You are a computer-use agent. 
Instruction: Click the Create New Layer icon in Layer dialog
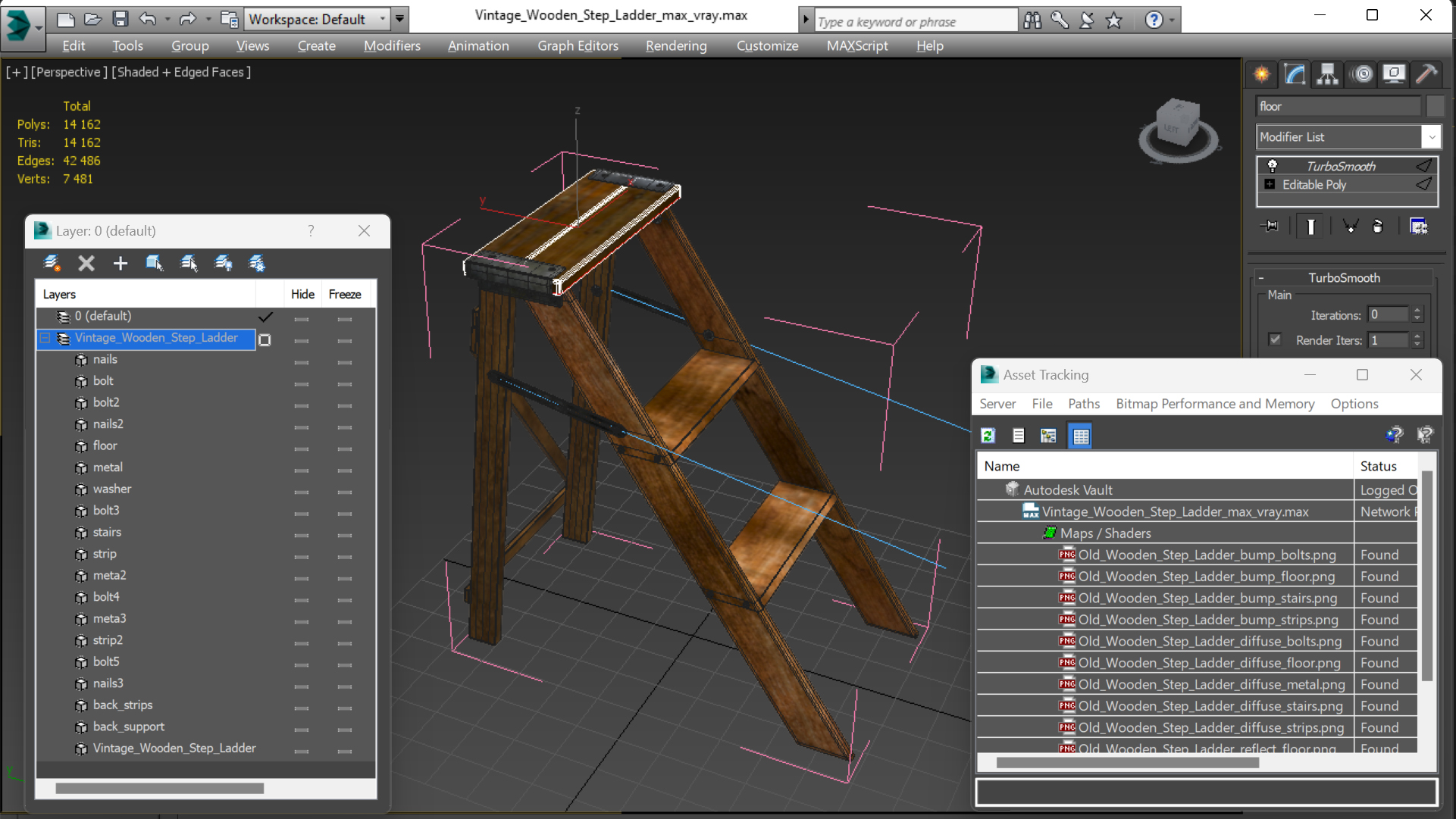(52, 263)
